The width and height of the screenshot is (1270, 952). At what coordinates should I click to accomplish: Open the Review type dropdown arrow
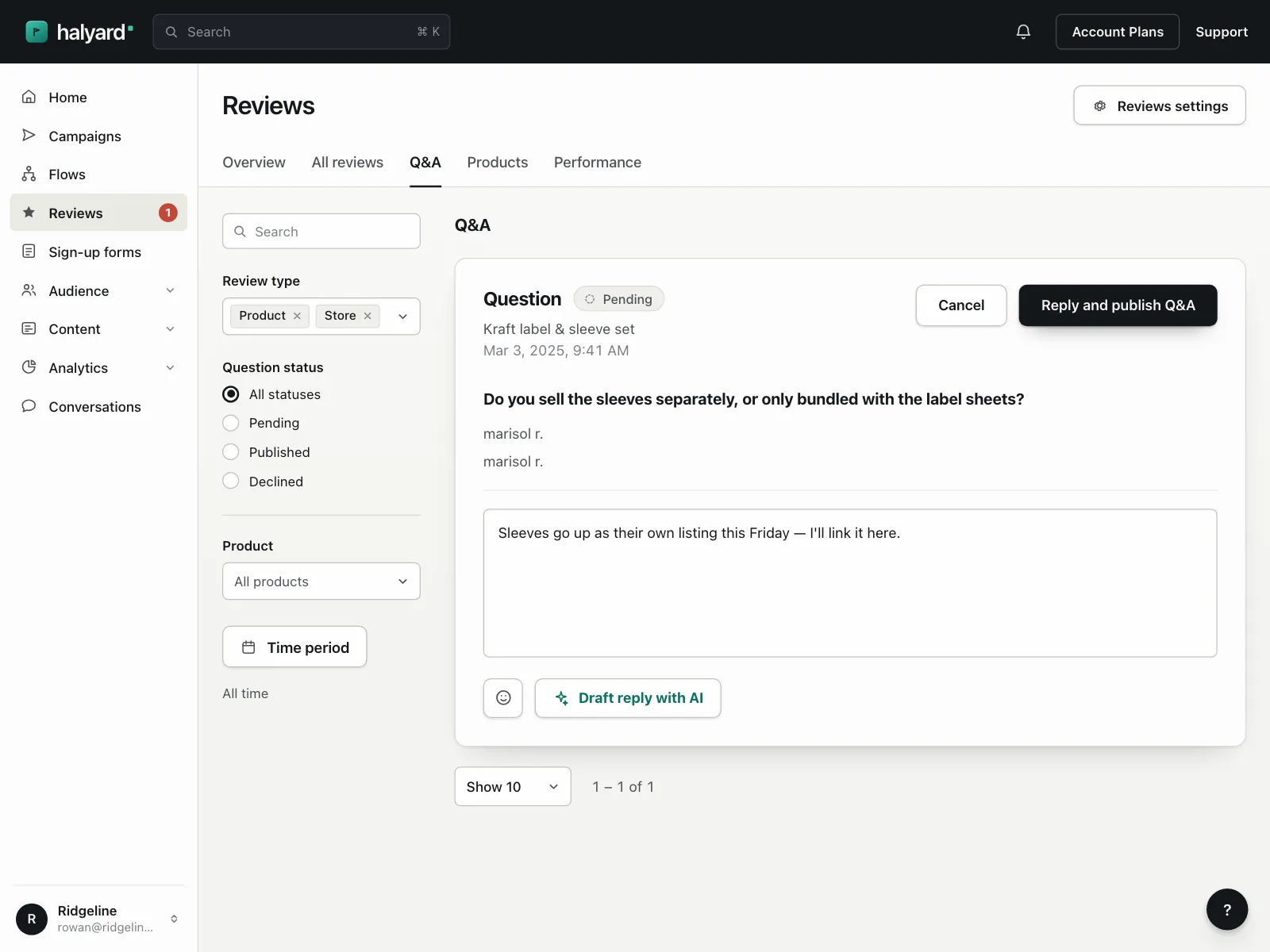(x=402, y=317)
